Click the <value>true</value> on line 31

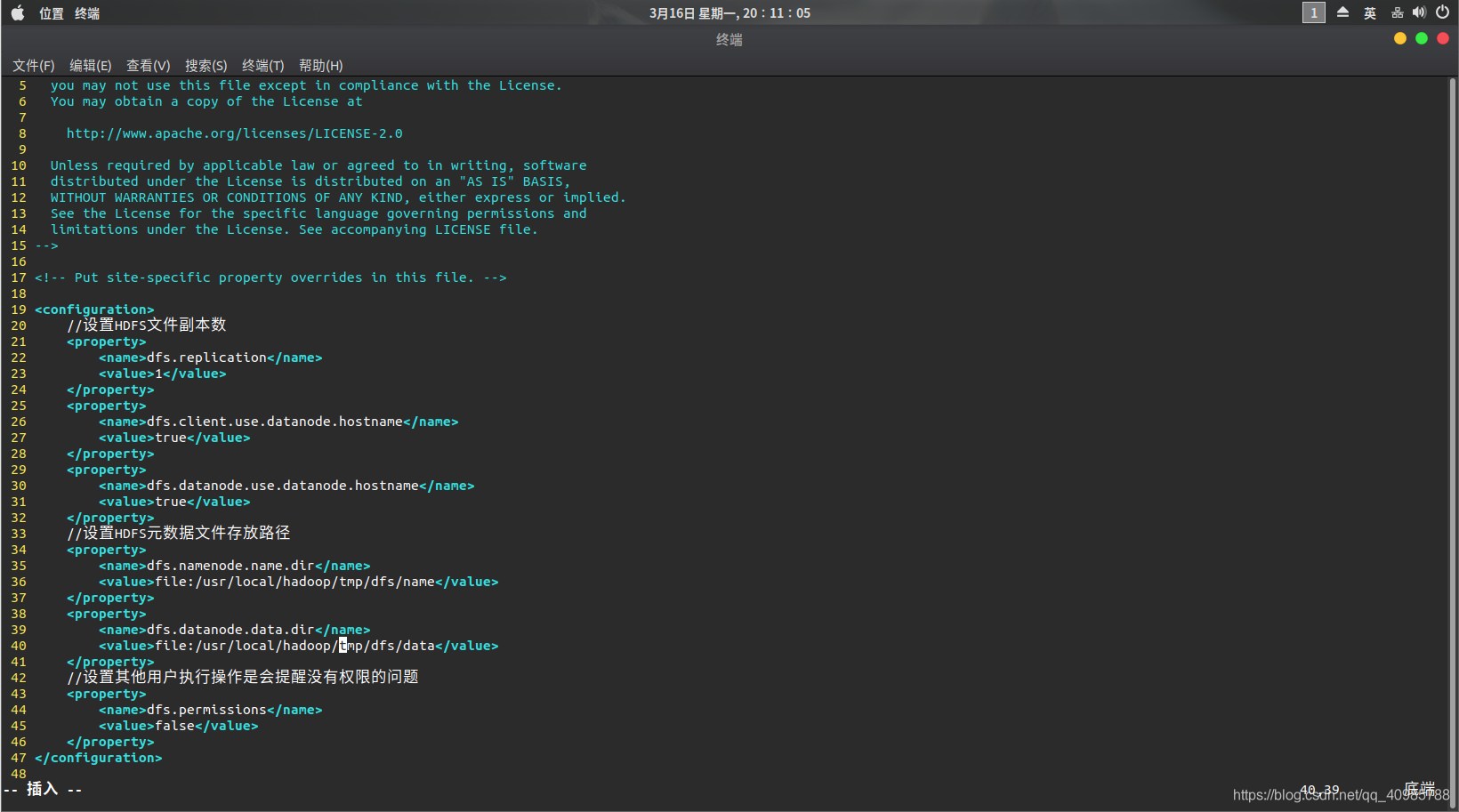click(x=174, y=502)
